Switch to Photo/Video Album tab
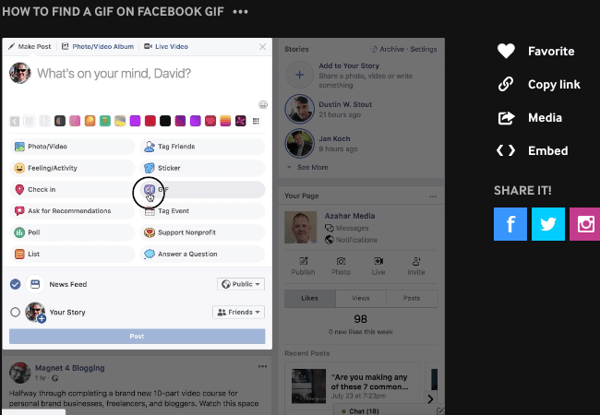The image size is (600, 415). pos(98,47)
